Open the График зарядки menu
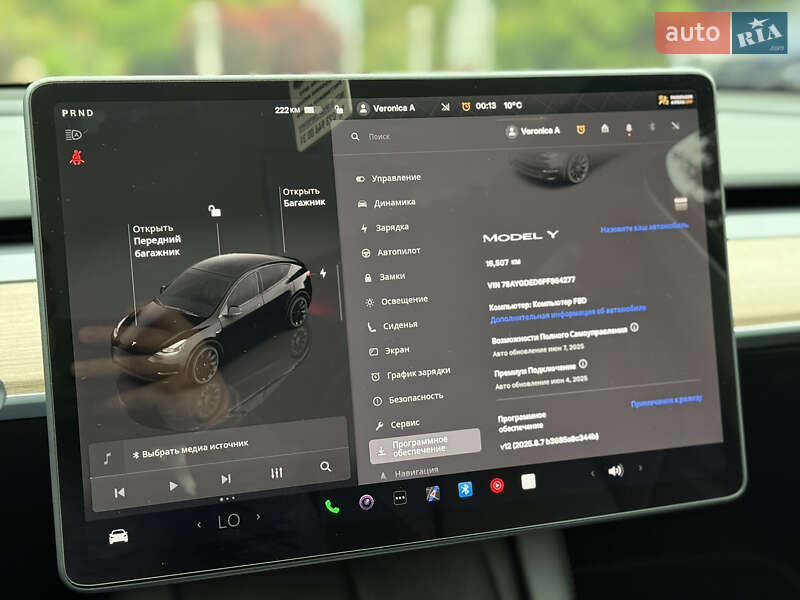This screenshot has width=800, height=600. point(411,374)
